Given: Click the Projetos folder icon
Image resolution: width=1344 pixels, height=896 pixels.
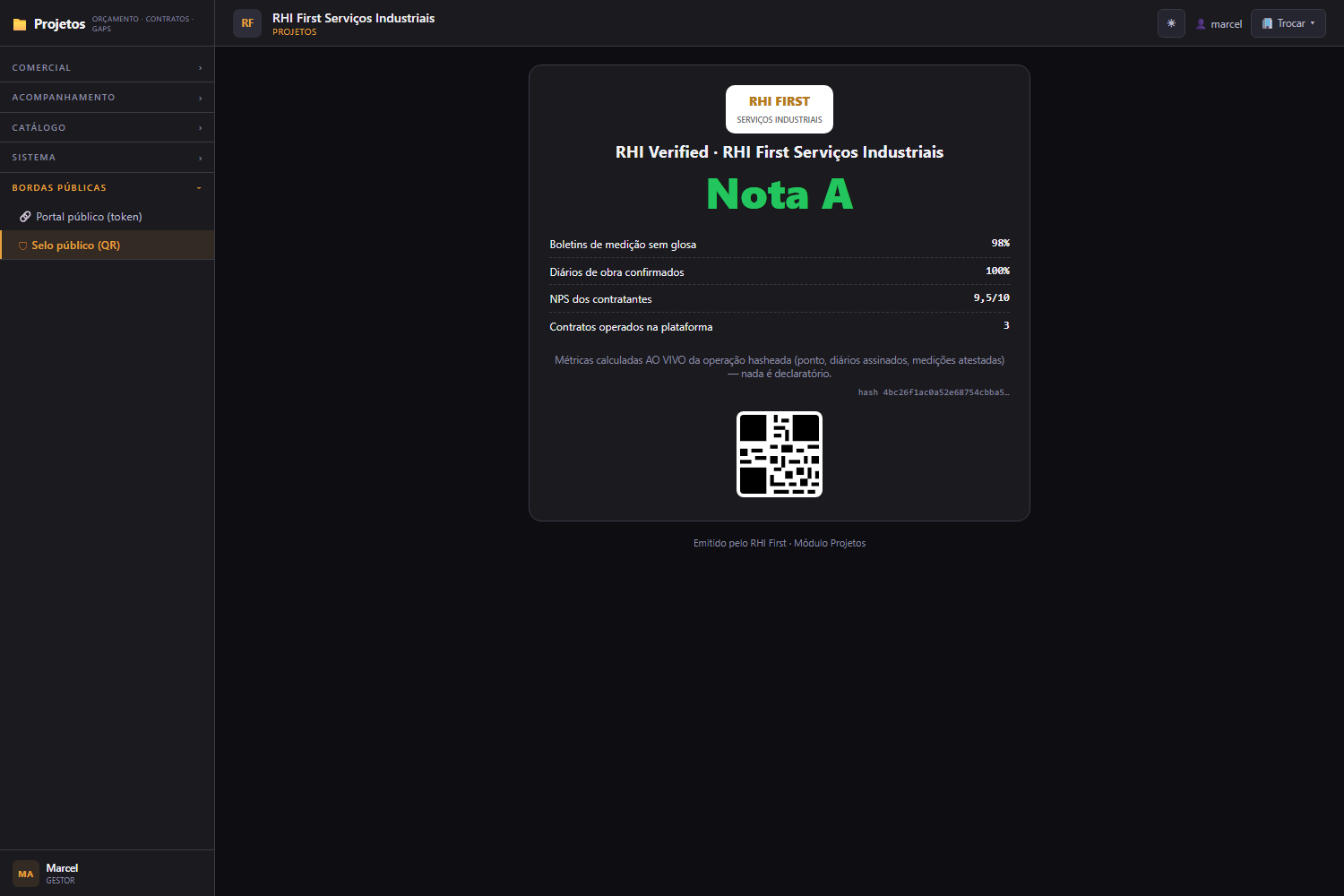Looking at the screenshot, I should point(20,24).
